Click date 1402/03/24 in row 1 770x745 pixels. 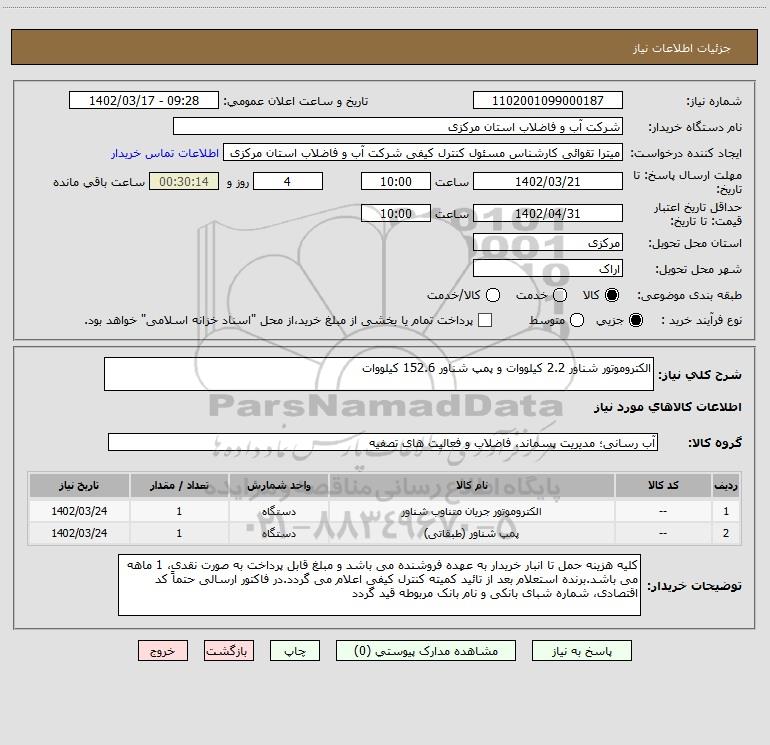pyautogui.click(x=79, y=511)
